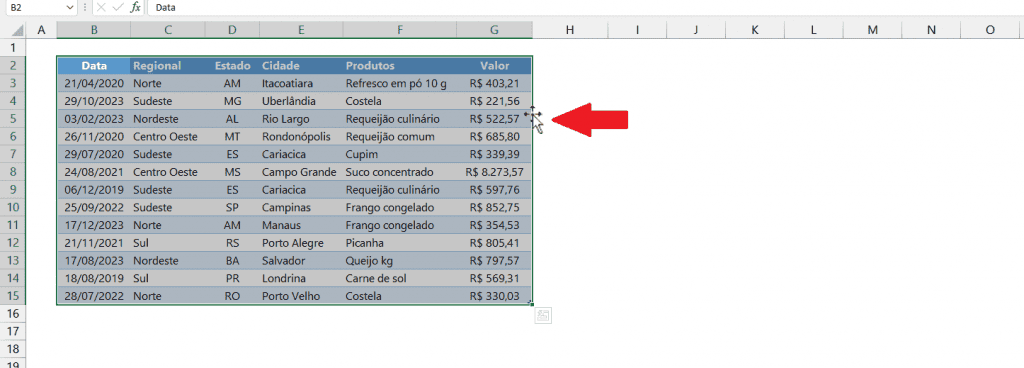Select row 1 header
This screenshot has width=1024, height=368.
[13, 48]
